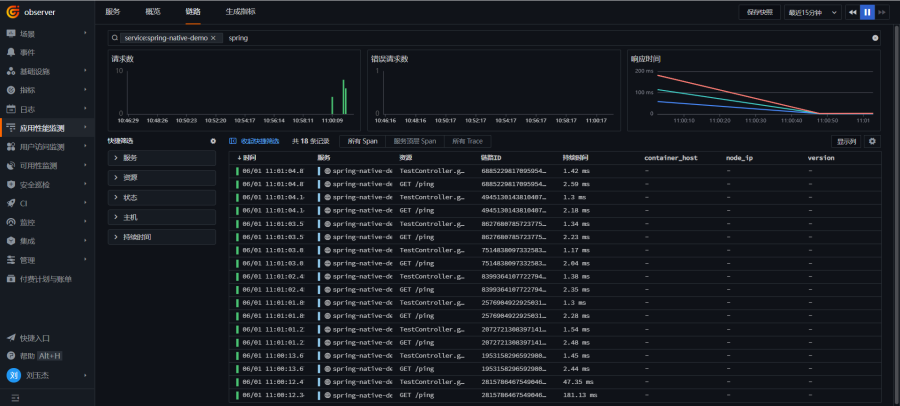Remove the service:spring-native-demo filter tag
Image resolution: width=900 pixels, height=406 pixels.
pyautogui.click(x=213, y=38)
